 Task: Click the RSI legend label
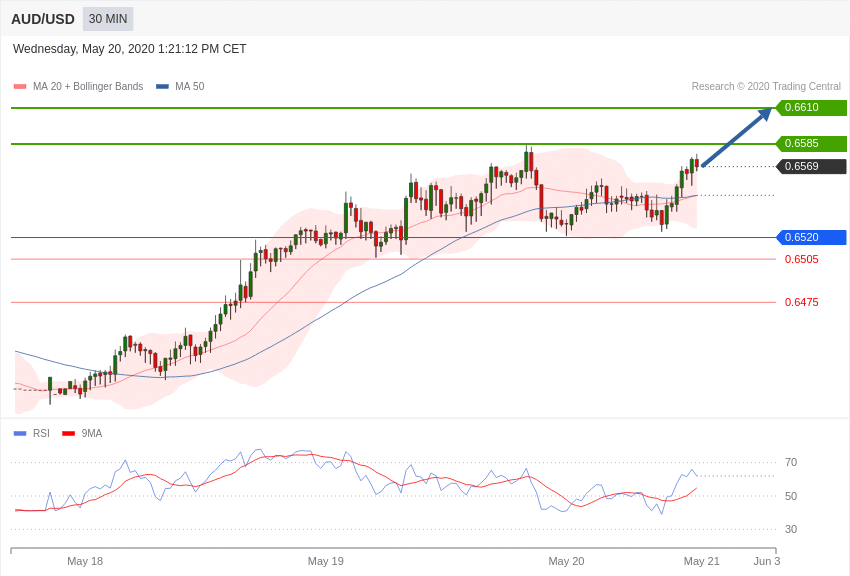[x=41, y=433]
